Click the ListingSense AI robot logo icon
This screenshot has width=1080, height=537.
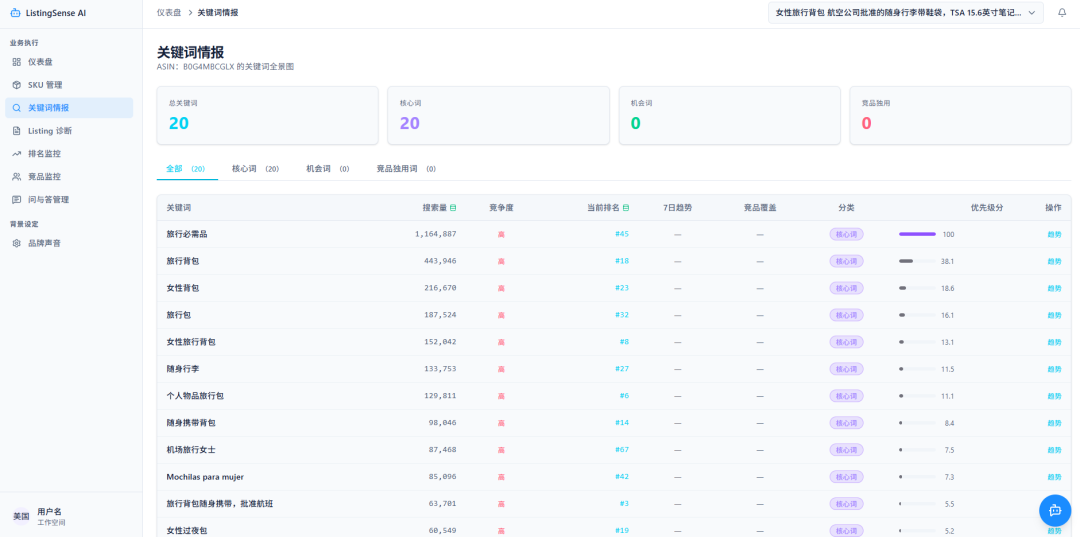(x=15, y=12)
